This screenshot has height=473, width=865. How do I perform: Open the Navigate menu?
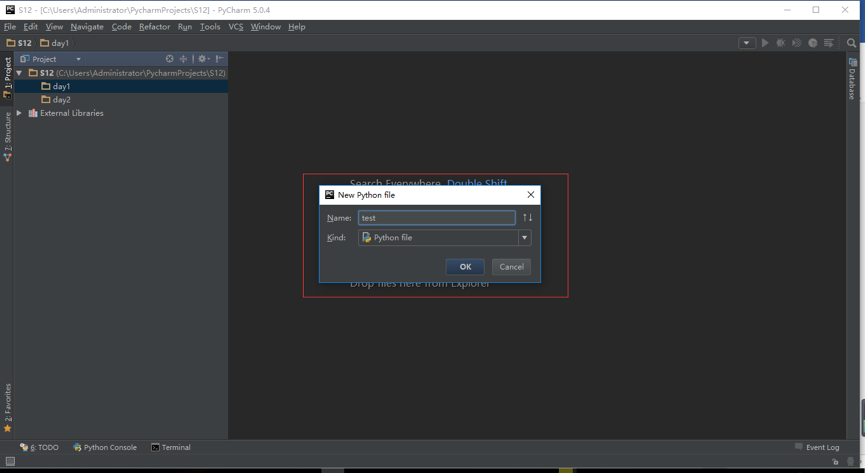pos(87,26)
